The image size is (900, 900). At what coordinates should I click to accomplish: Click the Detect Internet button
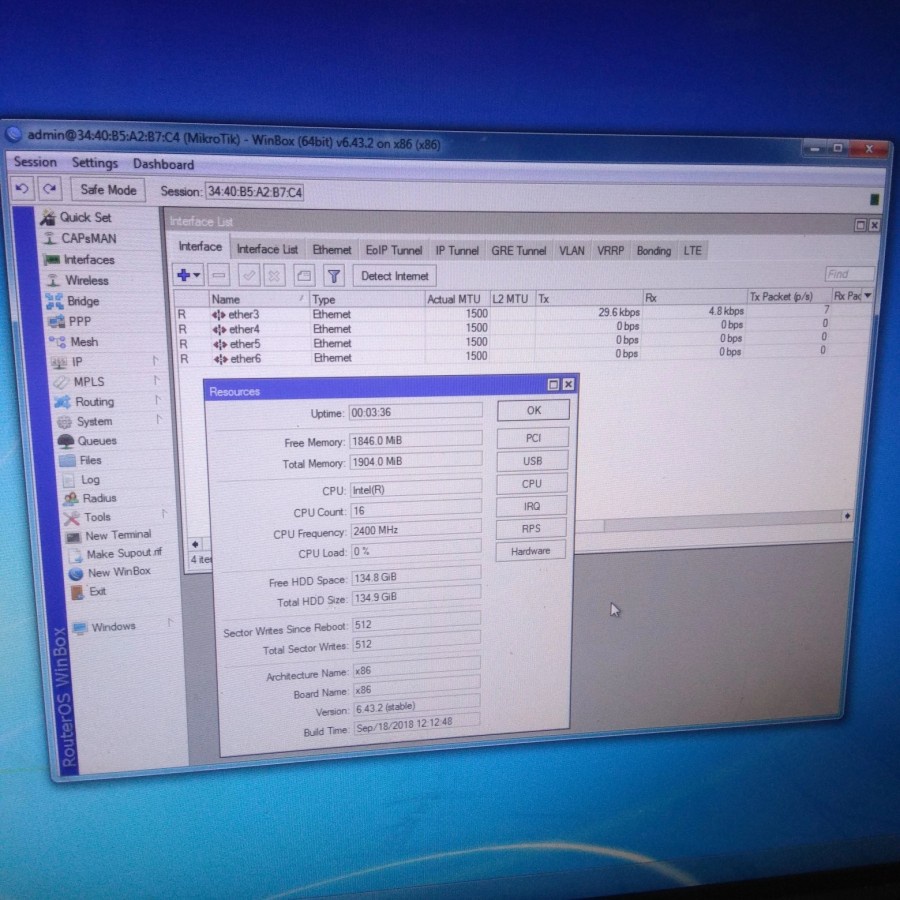394,276
